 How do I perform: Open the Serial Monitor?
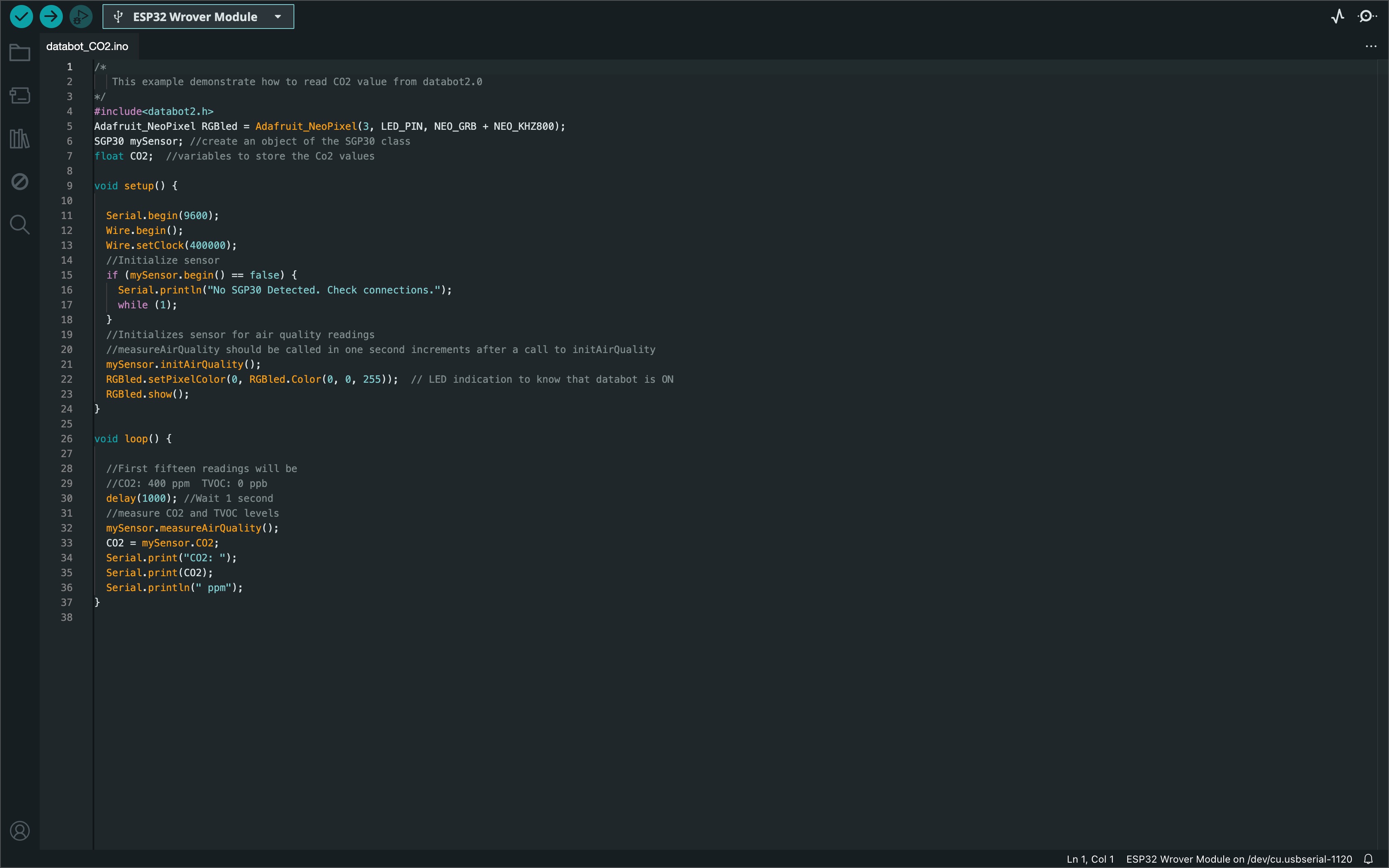(1367, 17)
